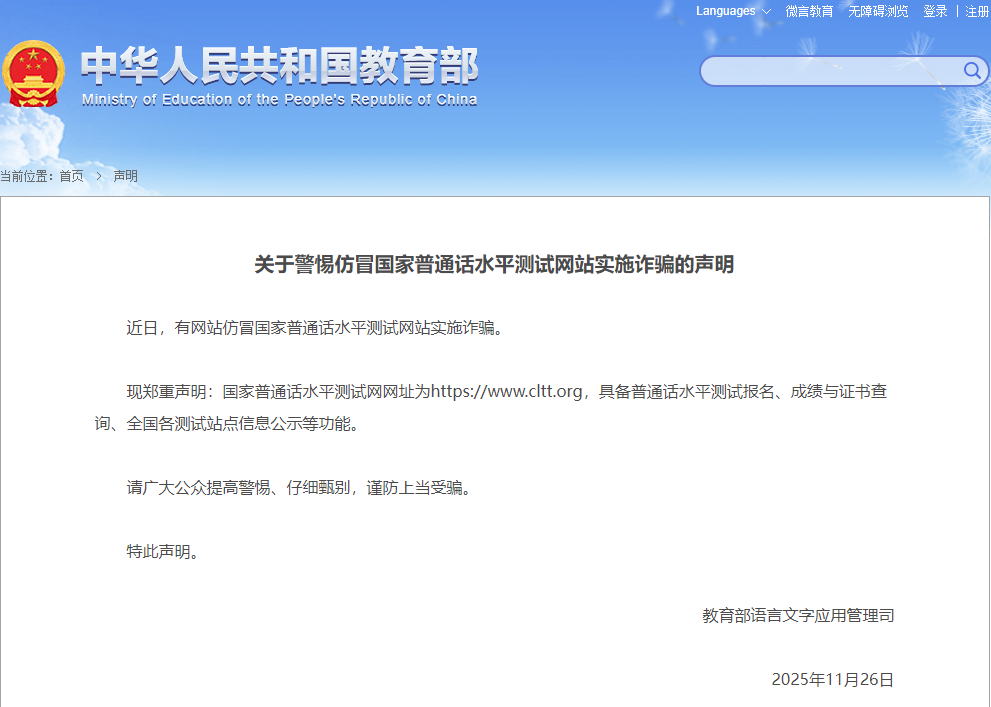991x707 pixels.
Task: Click the 注册 register link
Action: point(977,11)
